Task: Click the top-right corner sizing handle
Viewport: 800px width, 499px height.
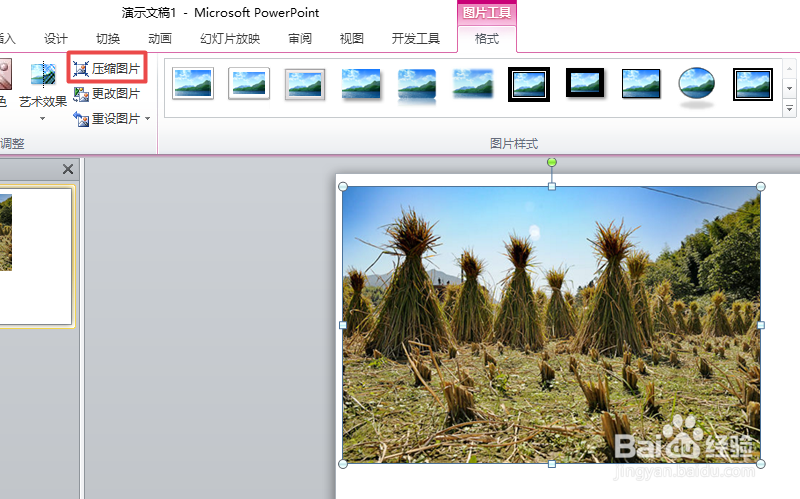Action: point(760,187)
